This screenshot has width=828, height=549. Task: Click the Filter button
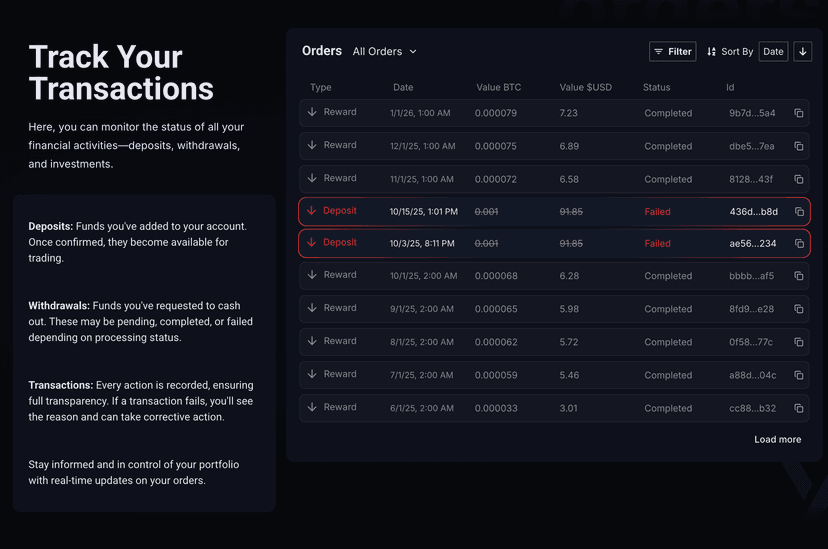click(x=672, y=51)
